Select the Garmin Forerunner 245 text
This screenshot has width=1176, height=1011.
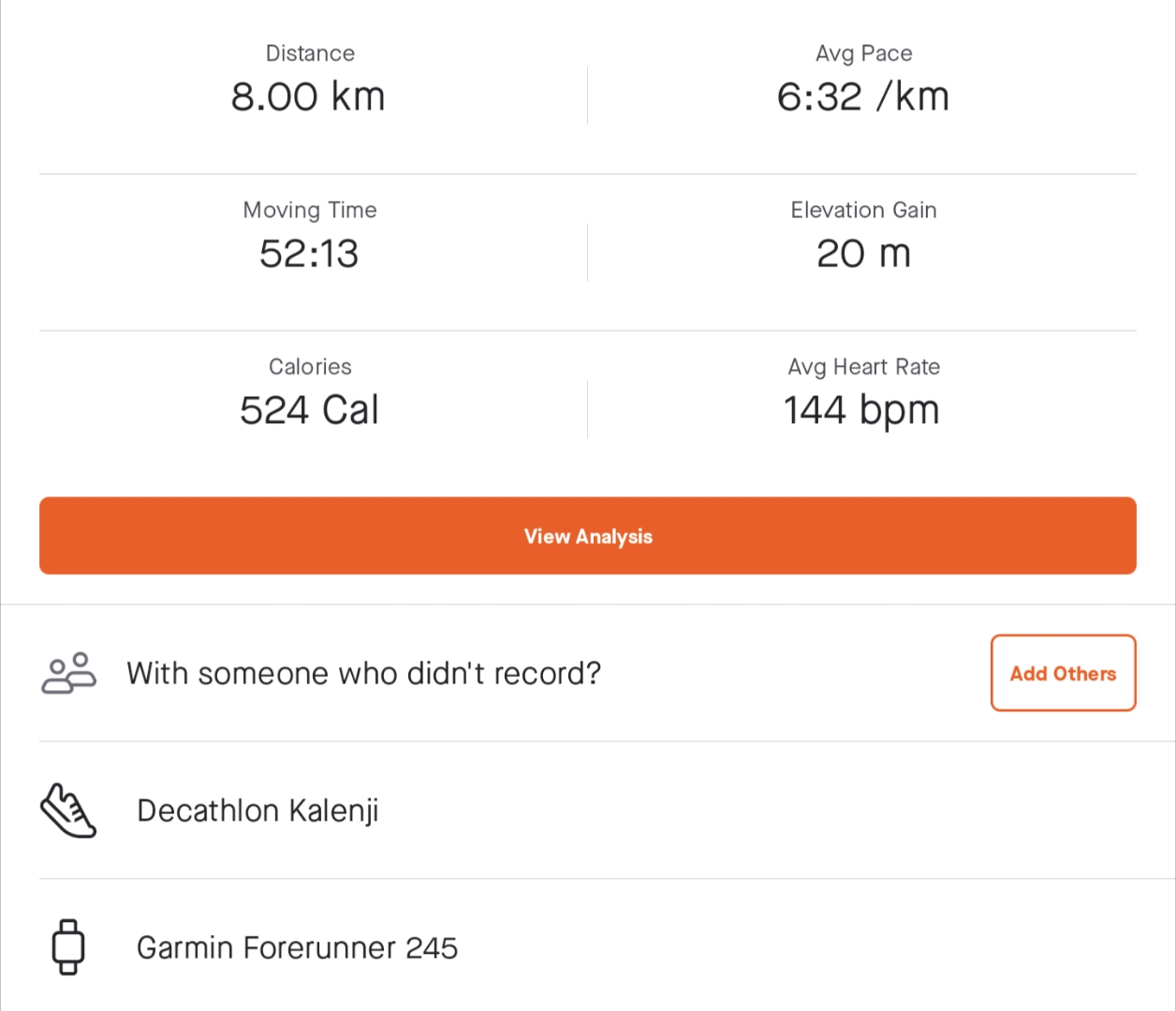pos(298,947)
